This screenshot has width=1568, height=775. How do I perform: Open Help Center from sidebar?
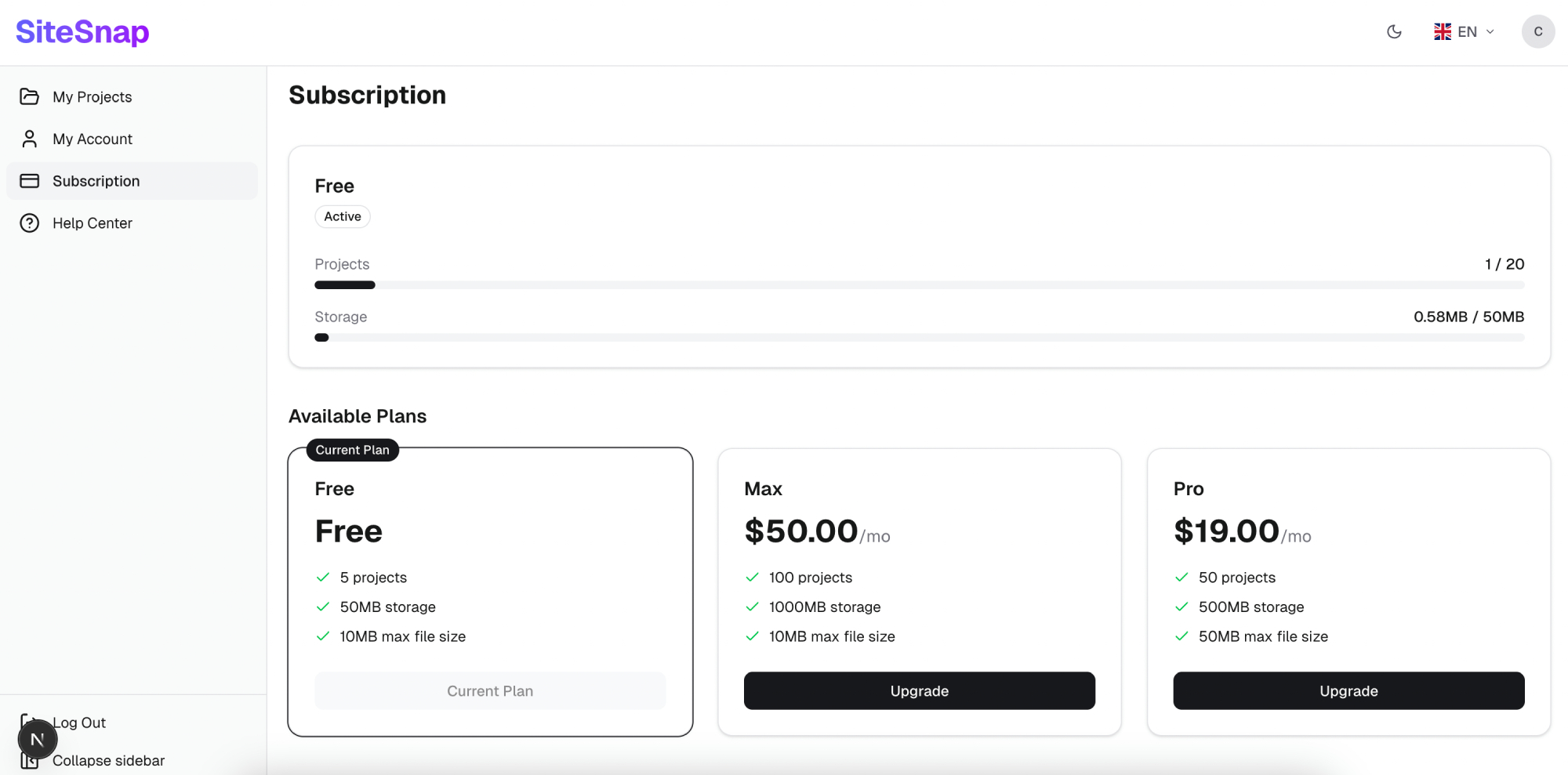tap(93, 223)
